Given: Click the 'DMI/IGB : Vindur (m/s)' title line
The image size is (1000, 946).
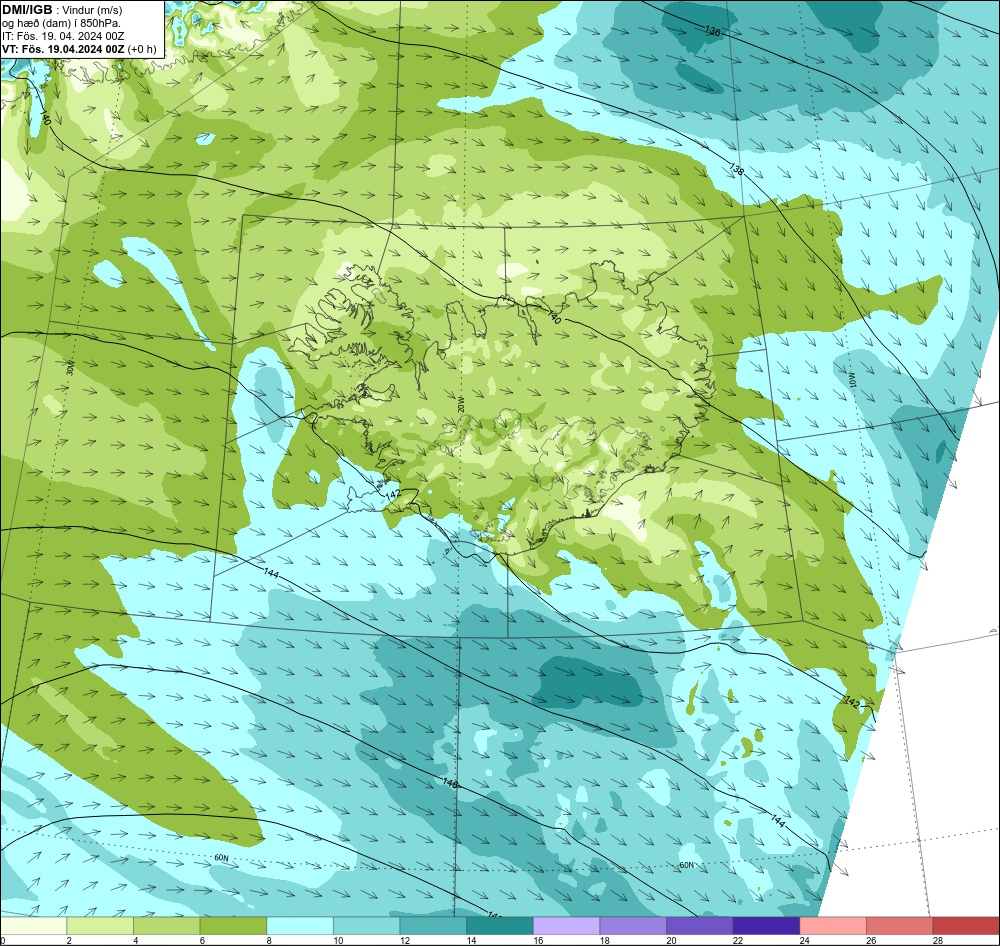Looking at the screenshot, I should pyautogui.click(x=62, y=10).
